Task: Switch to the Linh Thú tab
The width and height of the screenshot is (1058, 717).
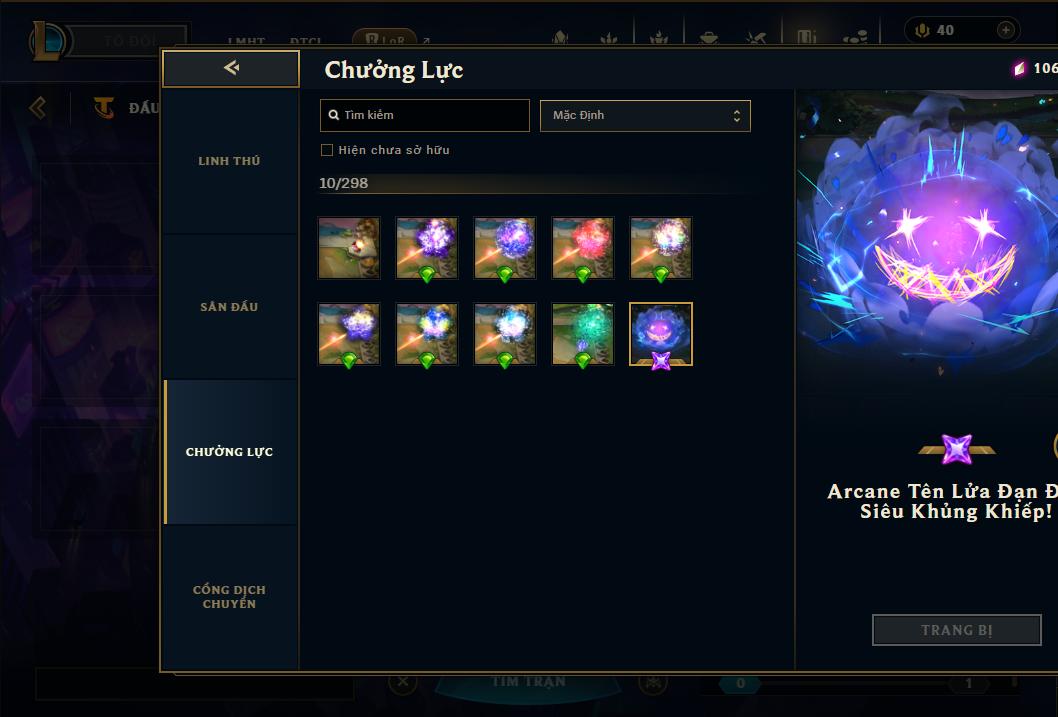Action: tap(229, 161)
